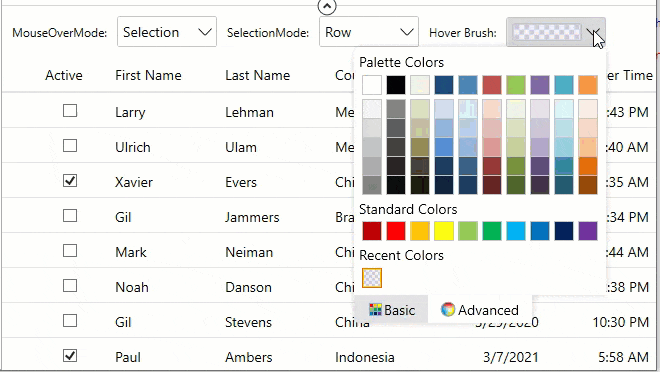Viewport: 660px width, 372px height.
Task: Switch to the Basic color tab
Action: 392,310
